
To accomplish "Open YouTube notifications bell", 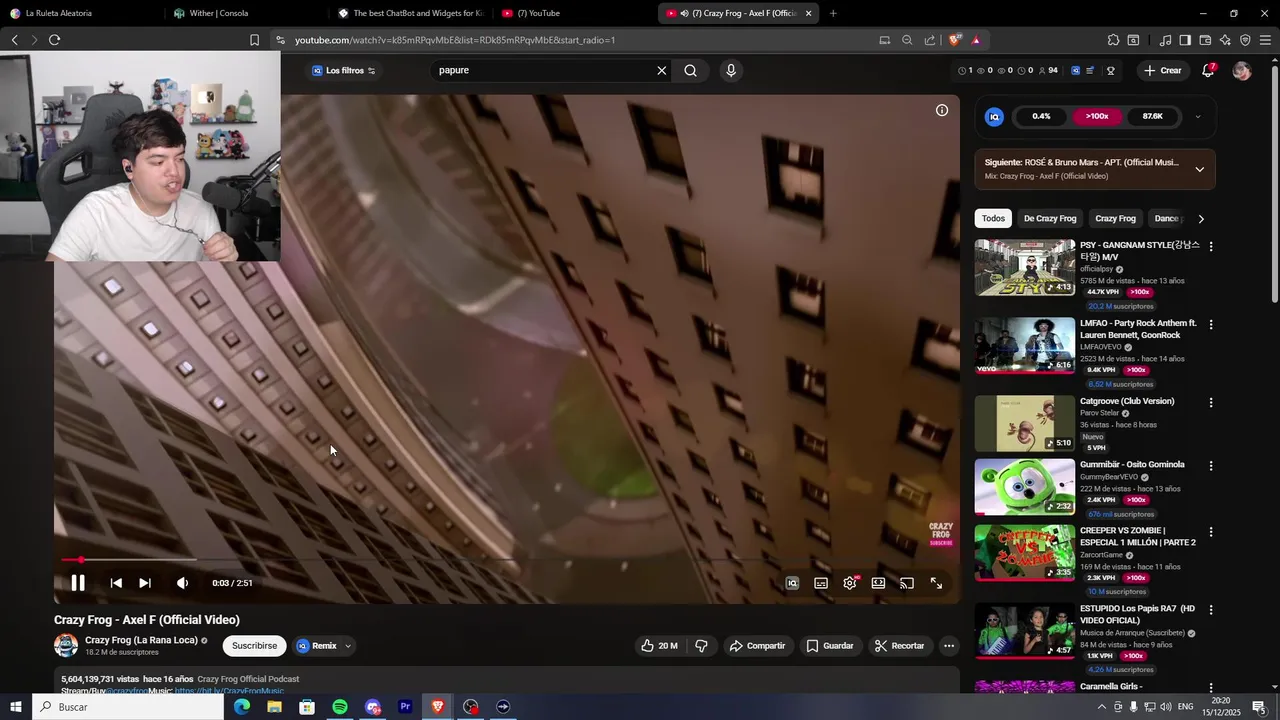I will [x=1208, y=71].
